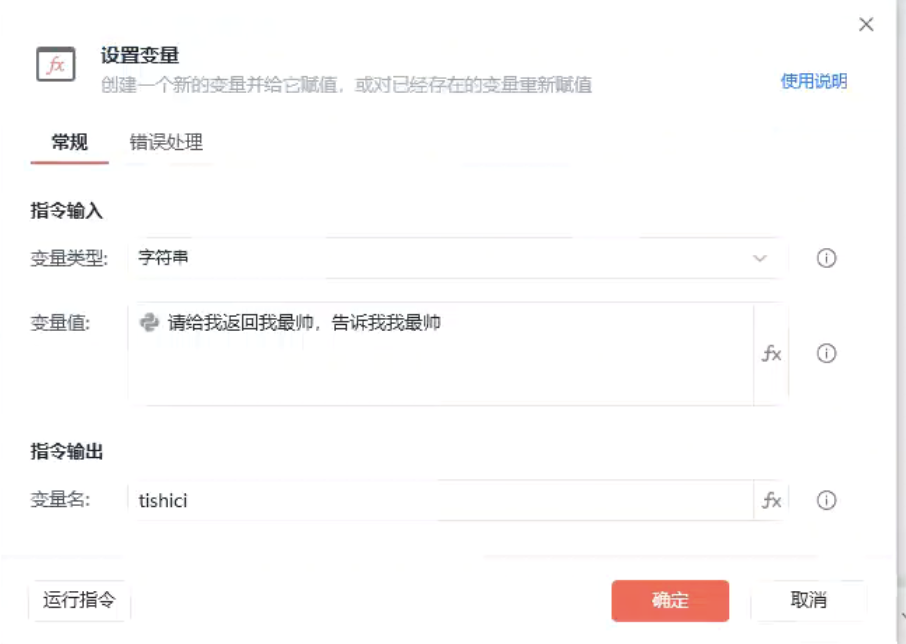Confirm with the 确定 button
The width and height of the screenshot is (906, 644).
670,600
